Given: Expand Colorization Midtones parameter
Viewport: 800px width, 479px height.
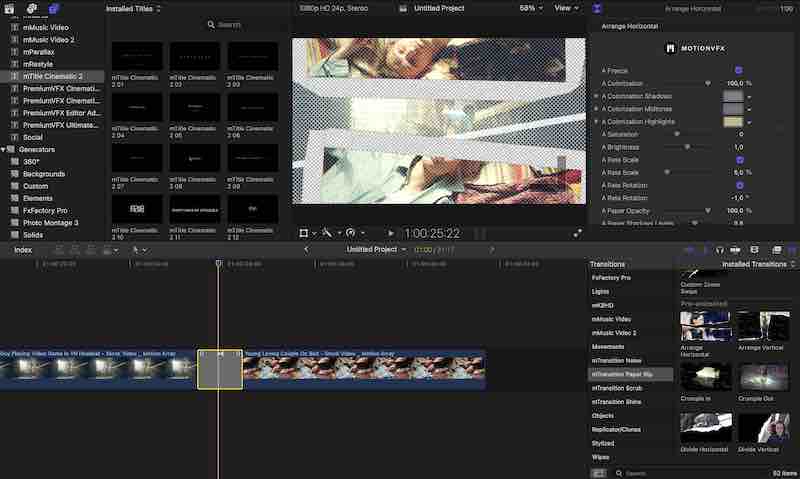Looking at the screenshot, I should point(596,109).
